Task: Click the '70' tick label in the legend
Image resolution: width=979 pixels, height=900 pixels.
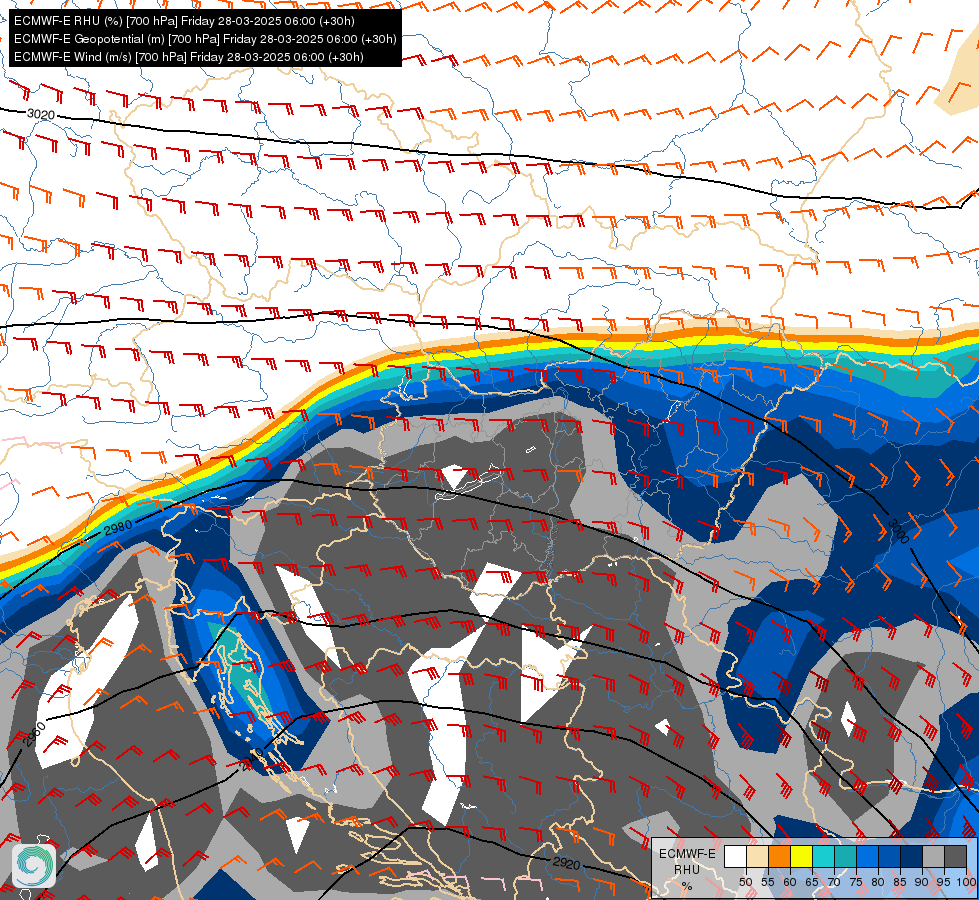Action: [834, 882]
